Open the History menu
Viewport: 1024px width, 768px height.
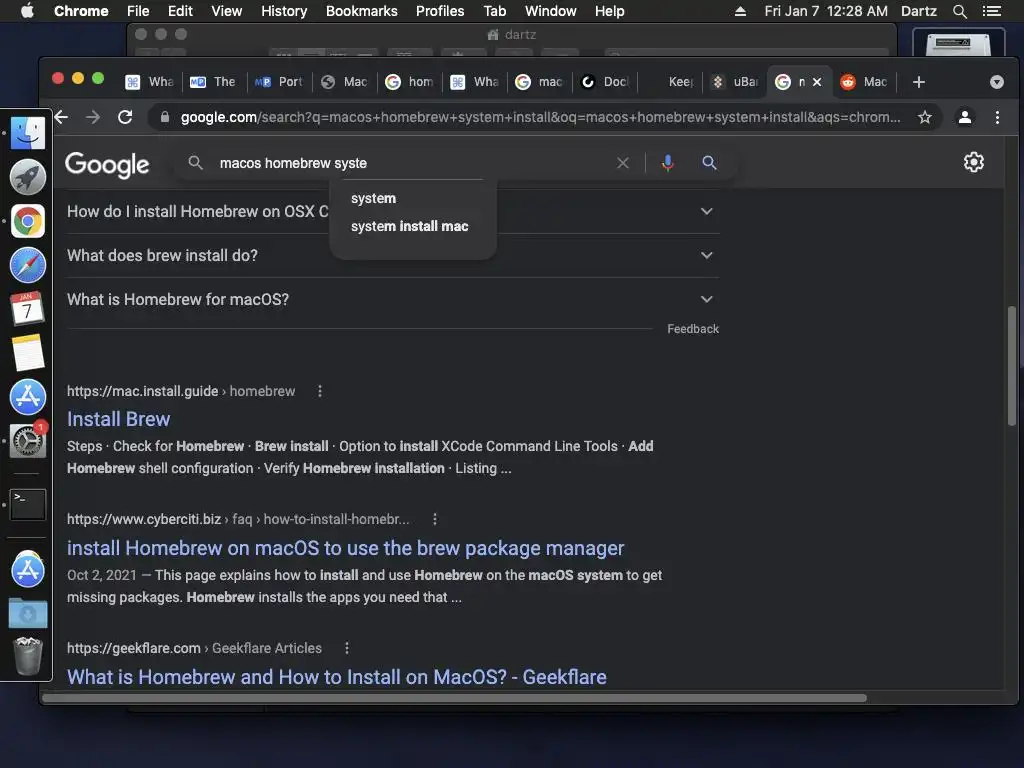coord(284,11)
